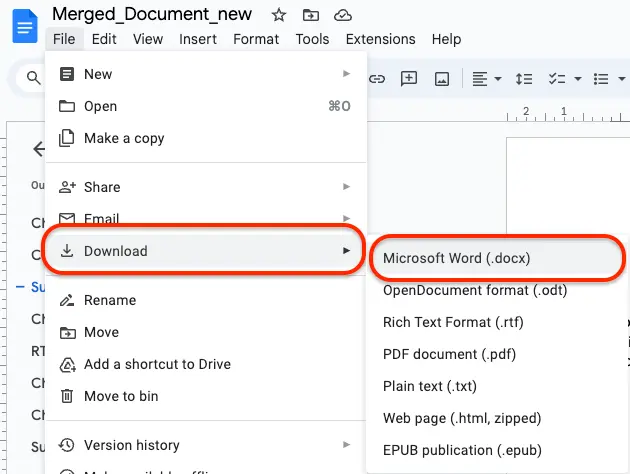Select Make a copy
The height and width of the screenshot is (474, 630).
click(206, 138)
